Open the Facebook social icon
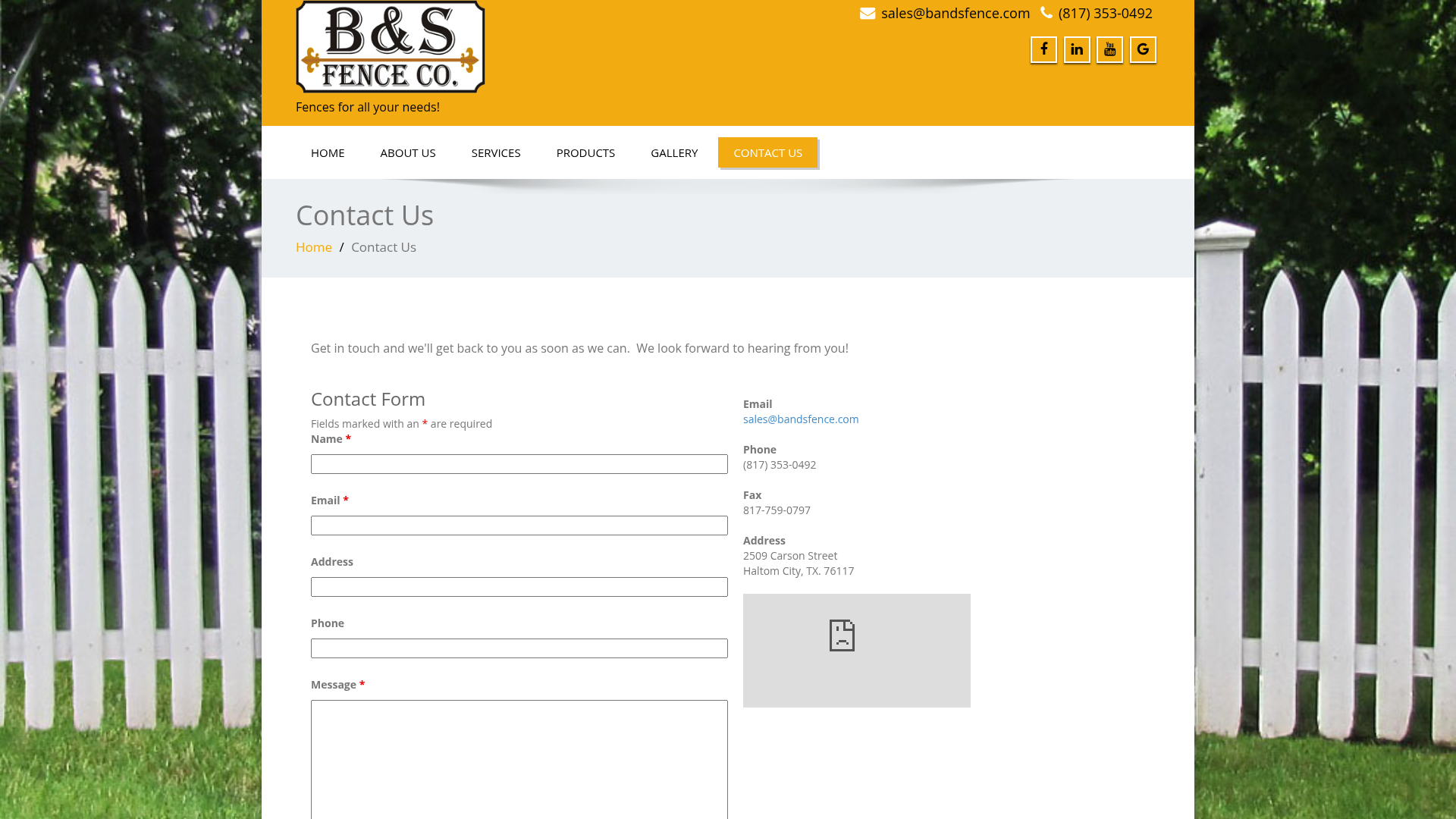Viewport: 1456px width, 819px height. [1043, 49]
